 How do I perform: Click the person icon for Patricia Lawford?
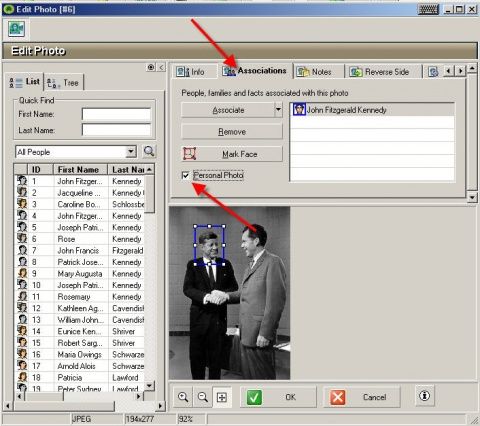[22, 377]
